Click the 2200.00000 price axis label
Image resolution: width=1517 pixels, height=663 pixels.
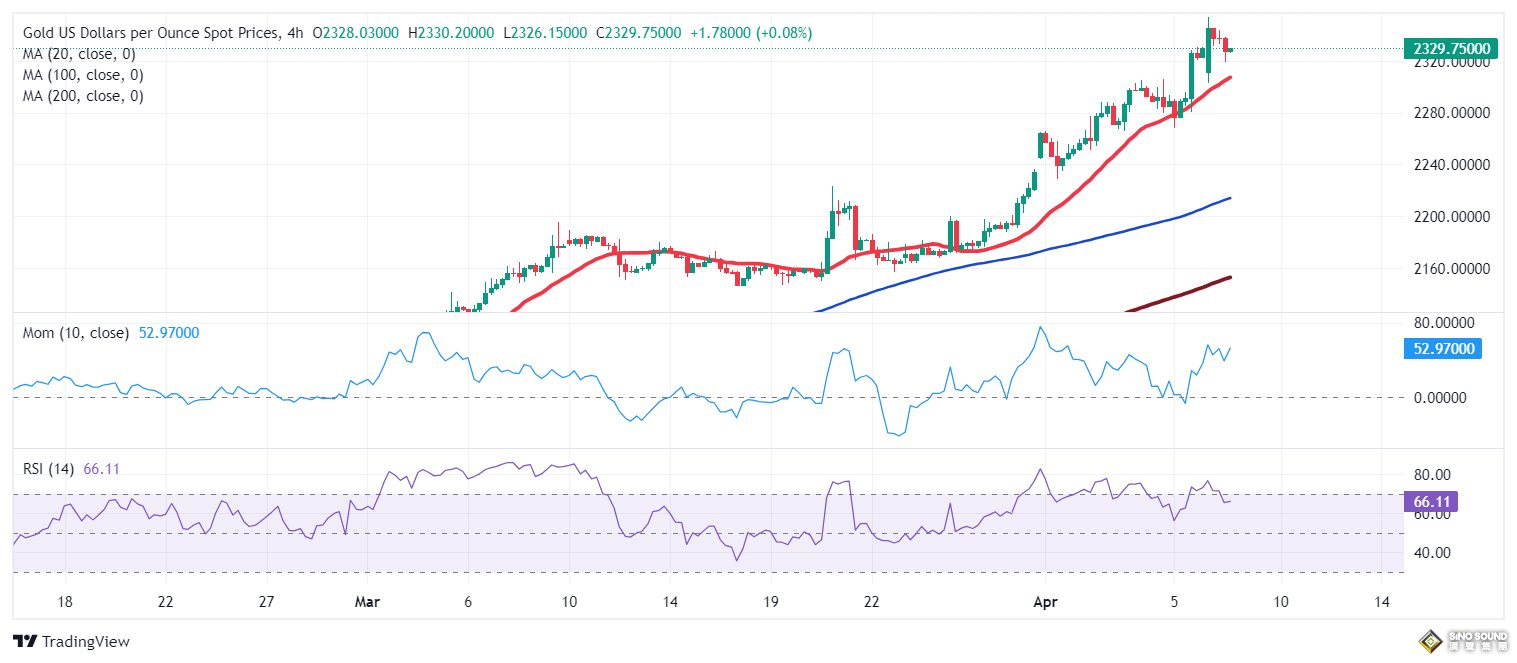tap(1443, 217)
